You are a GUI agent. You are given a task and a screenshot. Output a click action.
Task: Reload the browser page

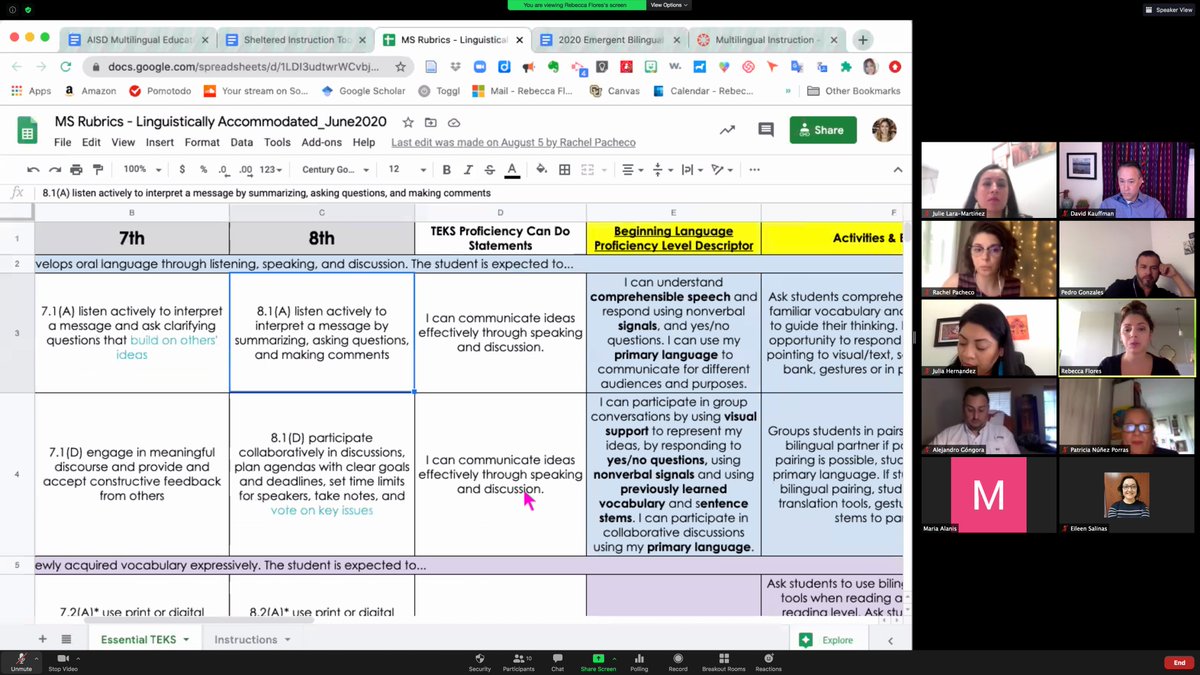click(65, 67)
